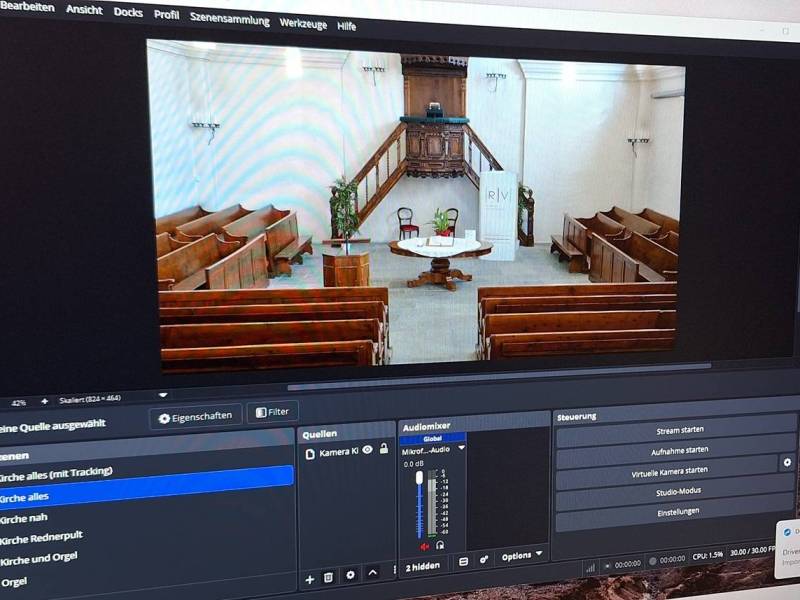
Task: Click the headphone monitoring icon in the Audiomixer
Action: tap(440, 546)
